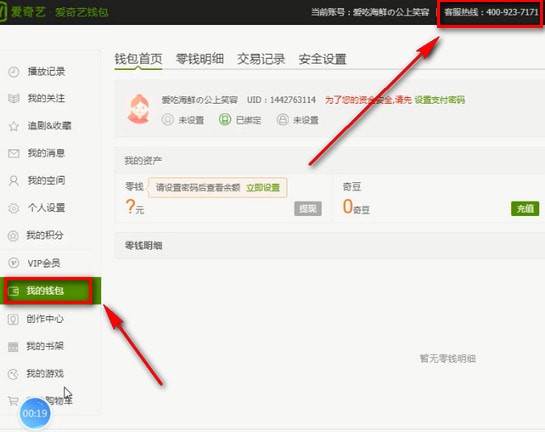Click the wallet icon beside 我的钱包
This screenshot has height=432, width=545.
[14, 291]
